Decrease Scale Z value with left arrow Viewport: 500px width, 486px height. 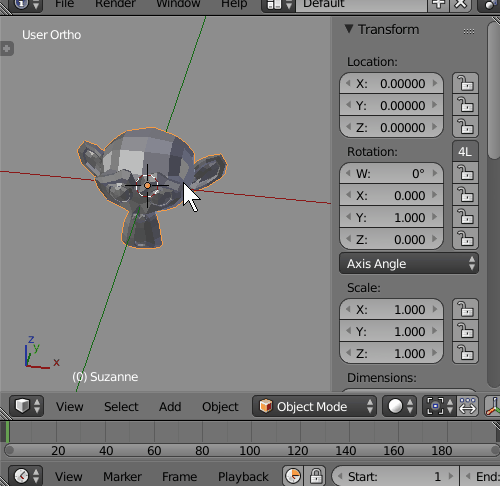coord(348,353)
